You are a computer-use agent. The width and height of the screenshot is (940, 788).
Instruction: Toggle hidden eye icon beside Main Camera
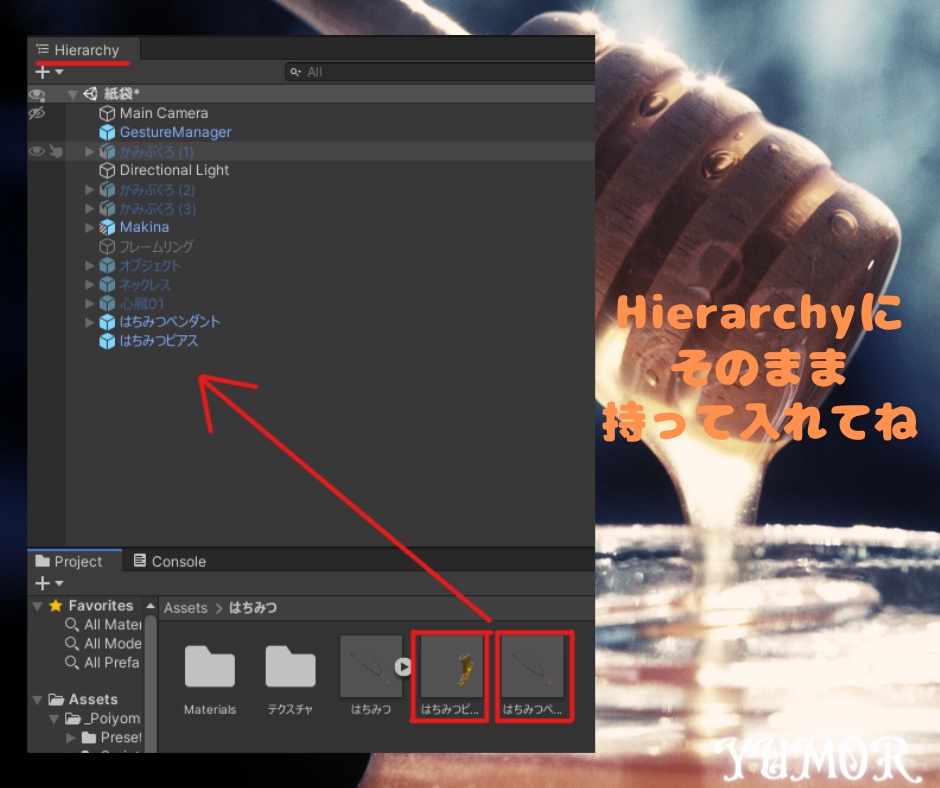[37, 113]
